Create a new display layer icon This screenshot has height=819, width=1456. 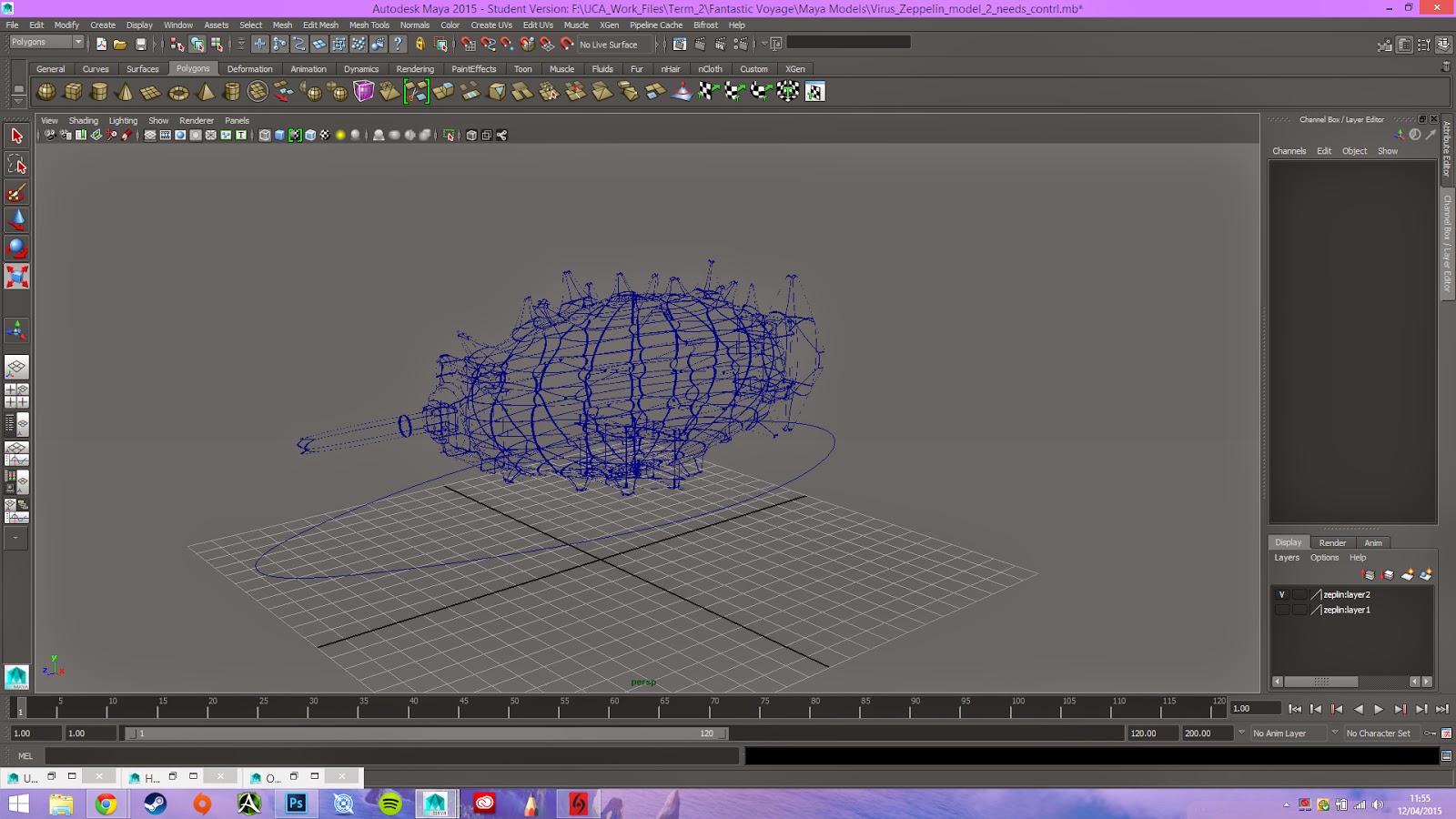click(x=1407, y=575)
